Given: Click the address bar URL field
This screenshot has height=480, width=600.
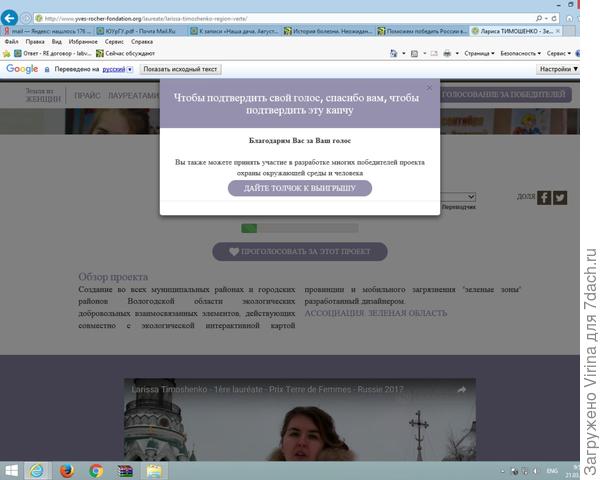Looking at the screenshot, I should tap(283, 18).
